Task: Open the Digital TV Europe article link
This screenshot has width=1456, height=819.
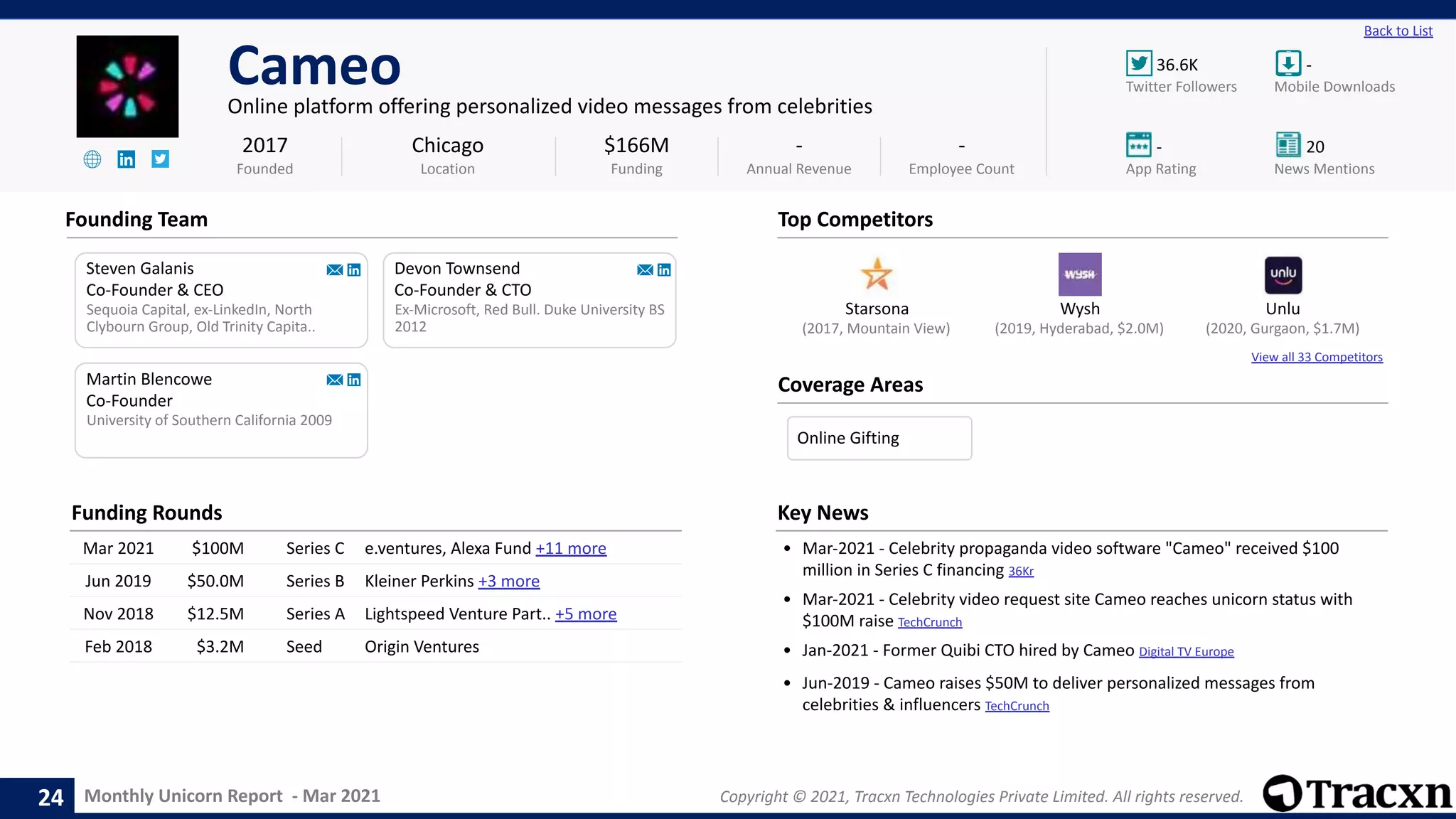Action: [1186, 652]
